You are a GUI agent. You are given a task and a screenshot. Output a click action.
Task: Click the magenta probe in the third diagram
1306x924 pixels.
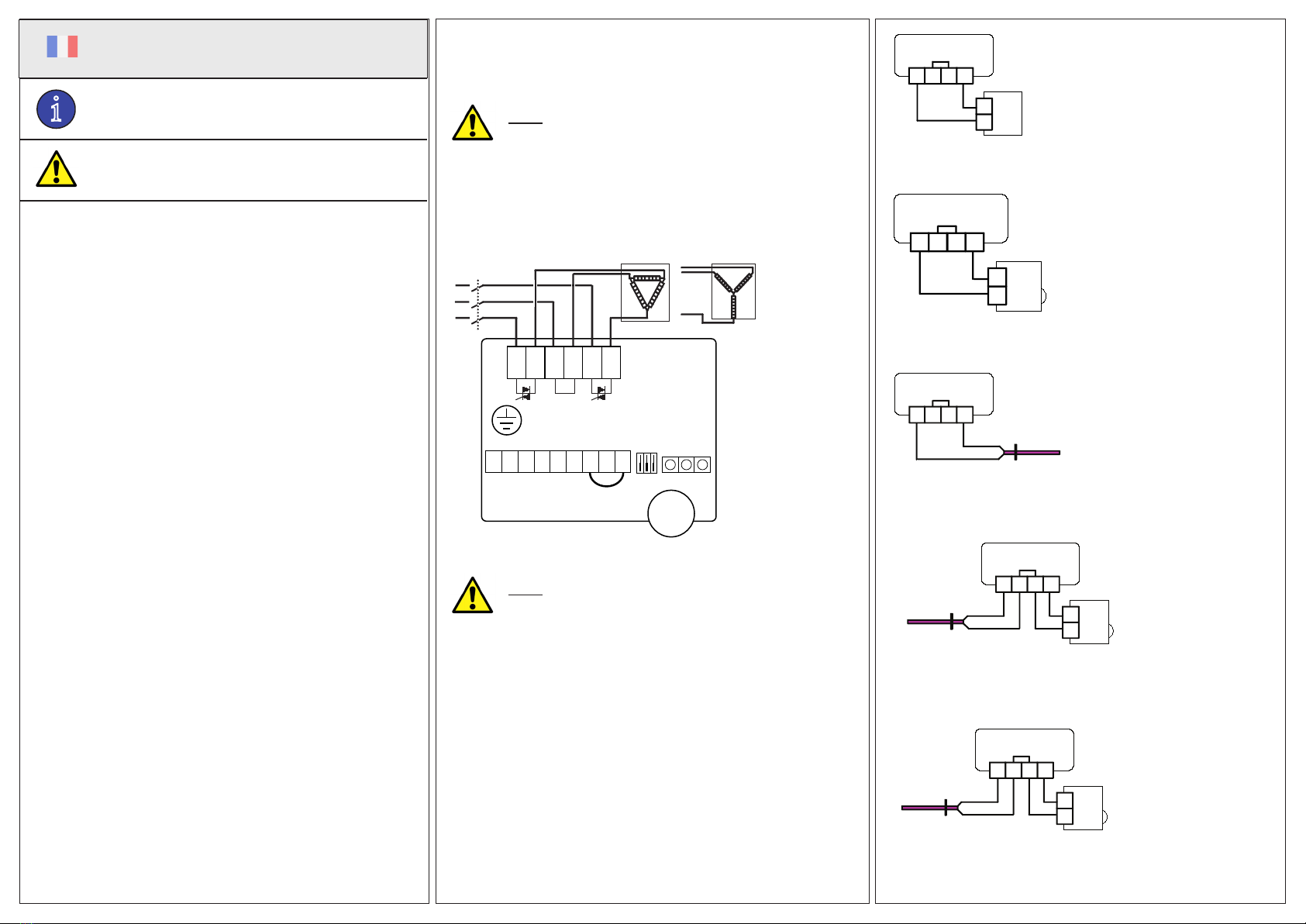1032,453
